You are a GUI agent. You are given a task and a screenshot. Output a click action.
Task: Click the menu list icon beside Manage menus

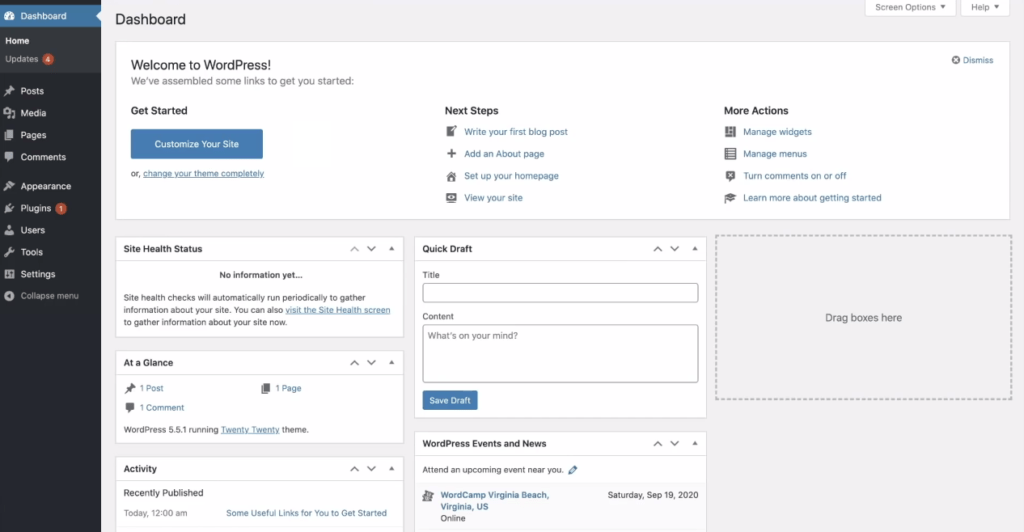tap(730, 154)
